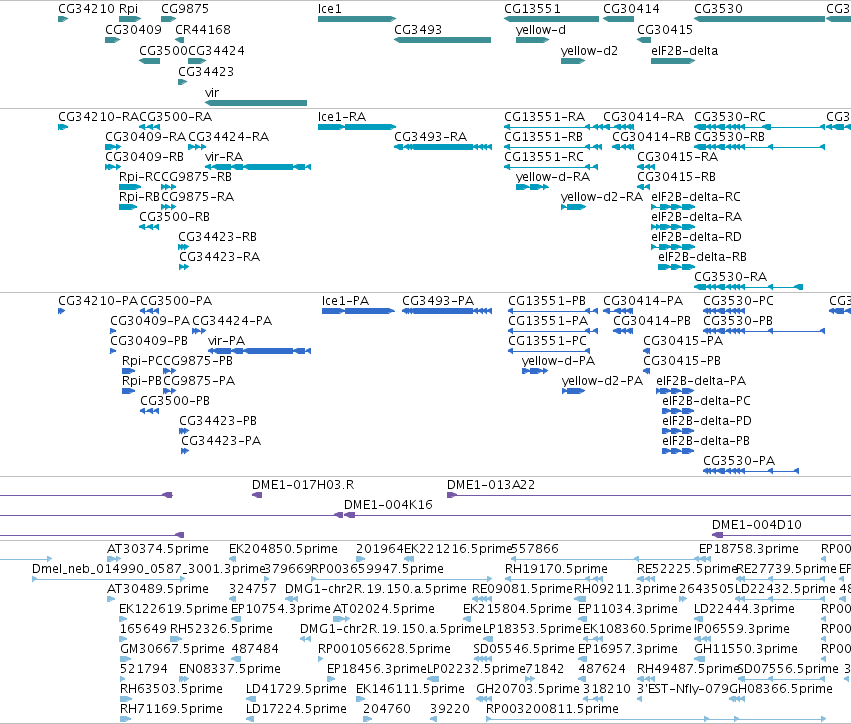Select the CG3530-RA transcript label
The height and width of the screenshot is (724, 851).
(731, 277)
